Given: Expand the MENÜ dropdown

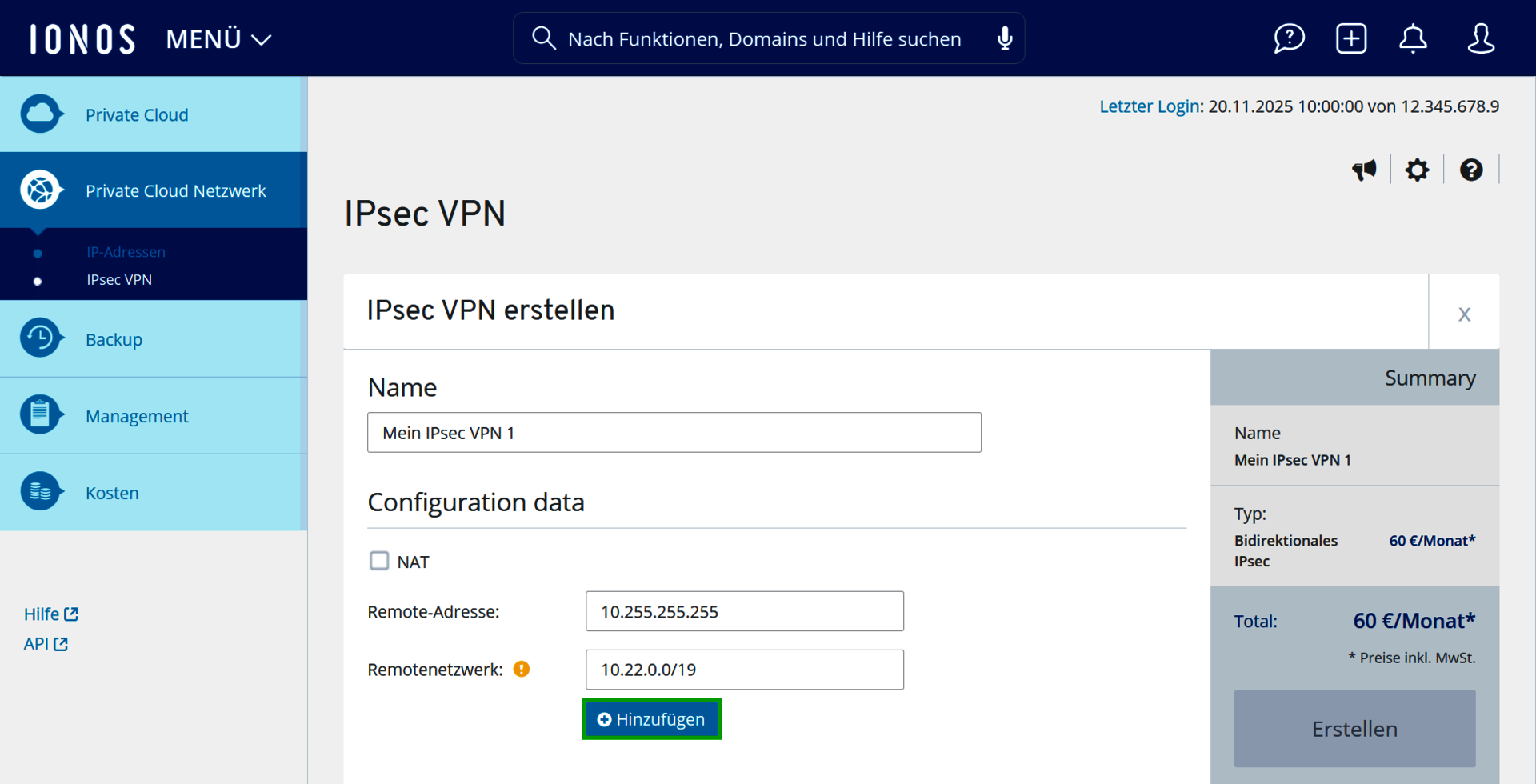Looking at the screenshot, I should click(x=218, y=38).
